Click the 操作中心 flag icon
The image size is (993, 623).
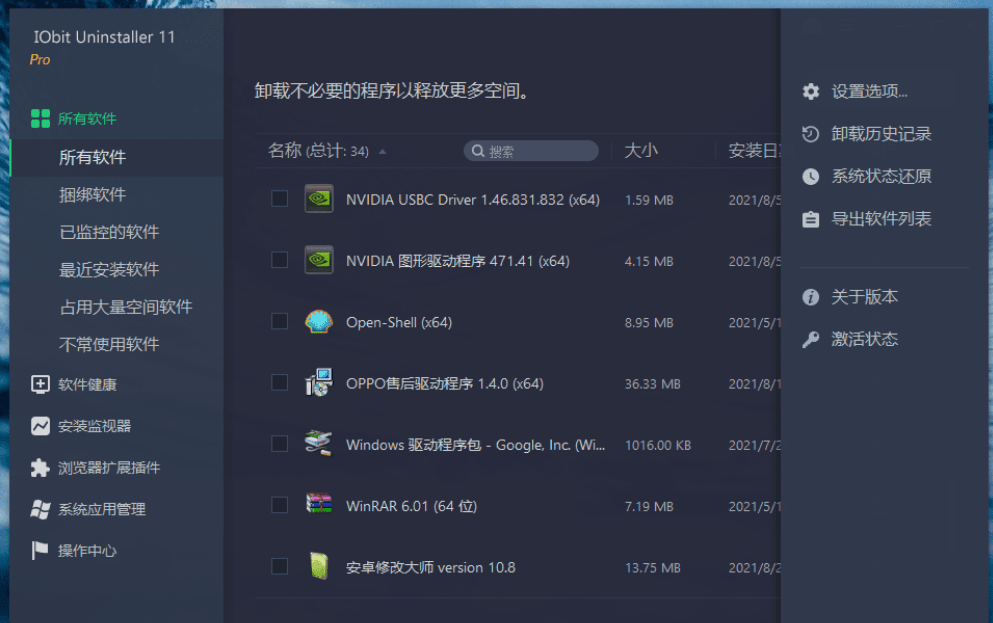[x=40, y=551]
